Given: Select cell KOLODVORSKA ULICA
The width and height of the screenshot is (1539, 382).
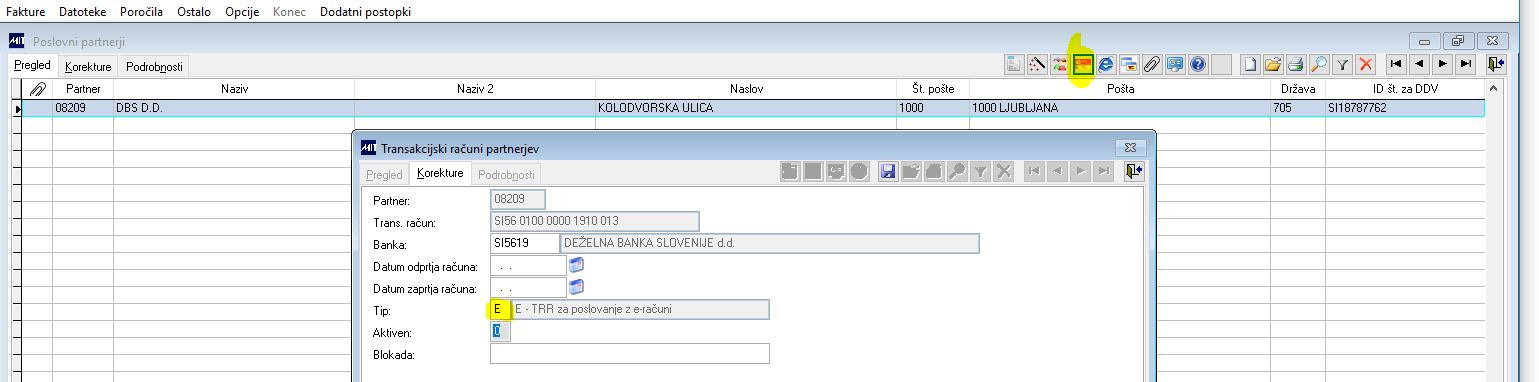Looking at the screenshot, I should coord(746,107).
